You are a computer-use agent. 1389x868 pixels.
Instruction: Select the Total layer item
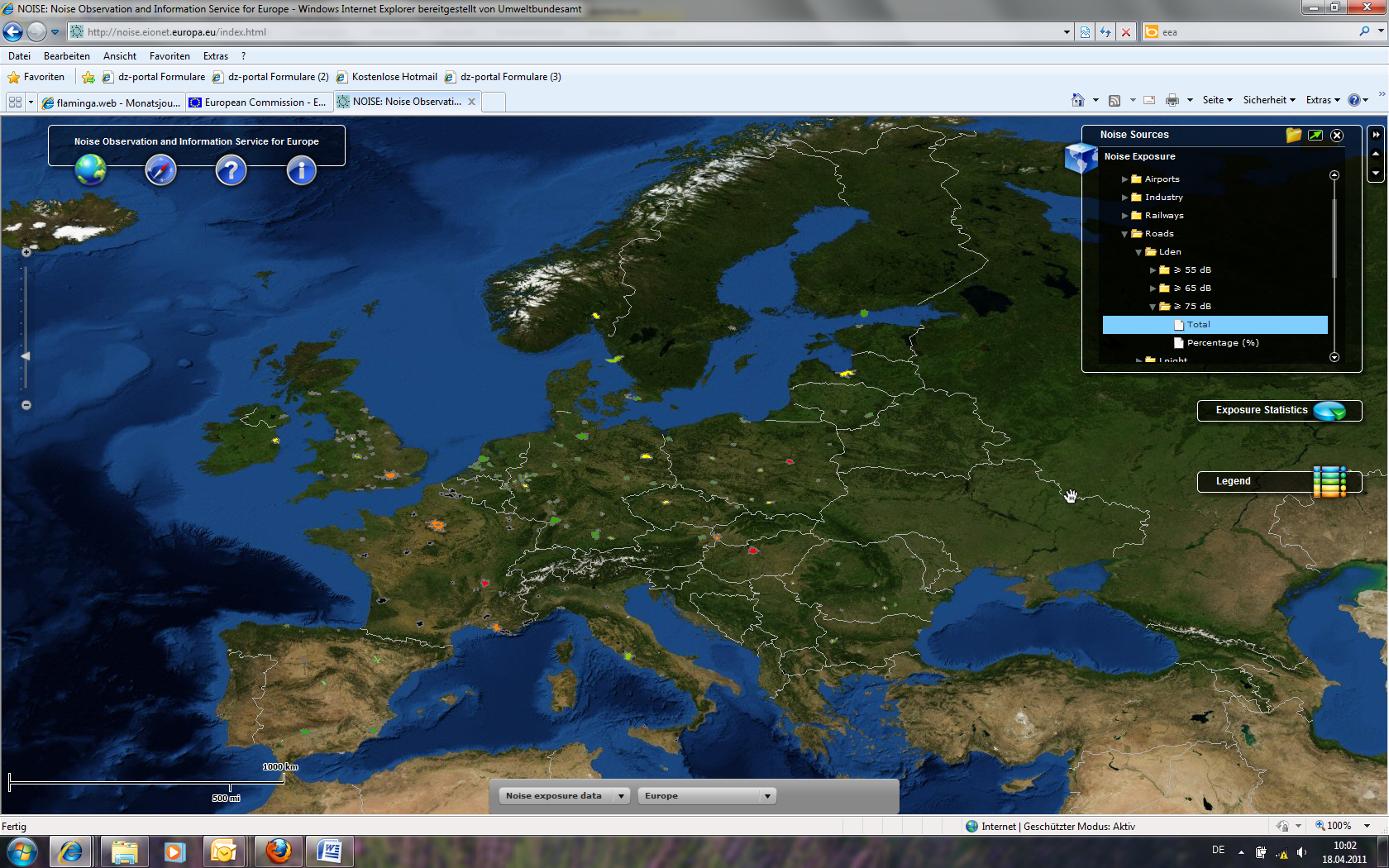pyautogui.click(x=1215, y=325)
